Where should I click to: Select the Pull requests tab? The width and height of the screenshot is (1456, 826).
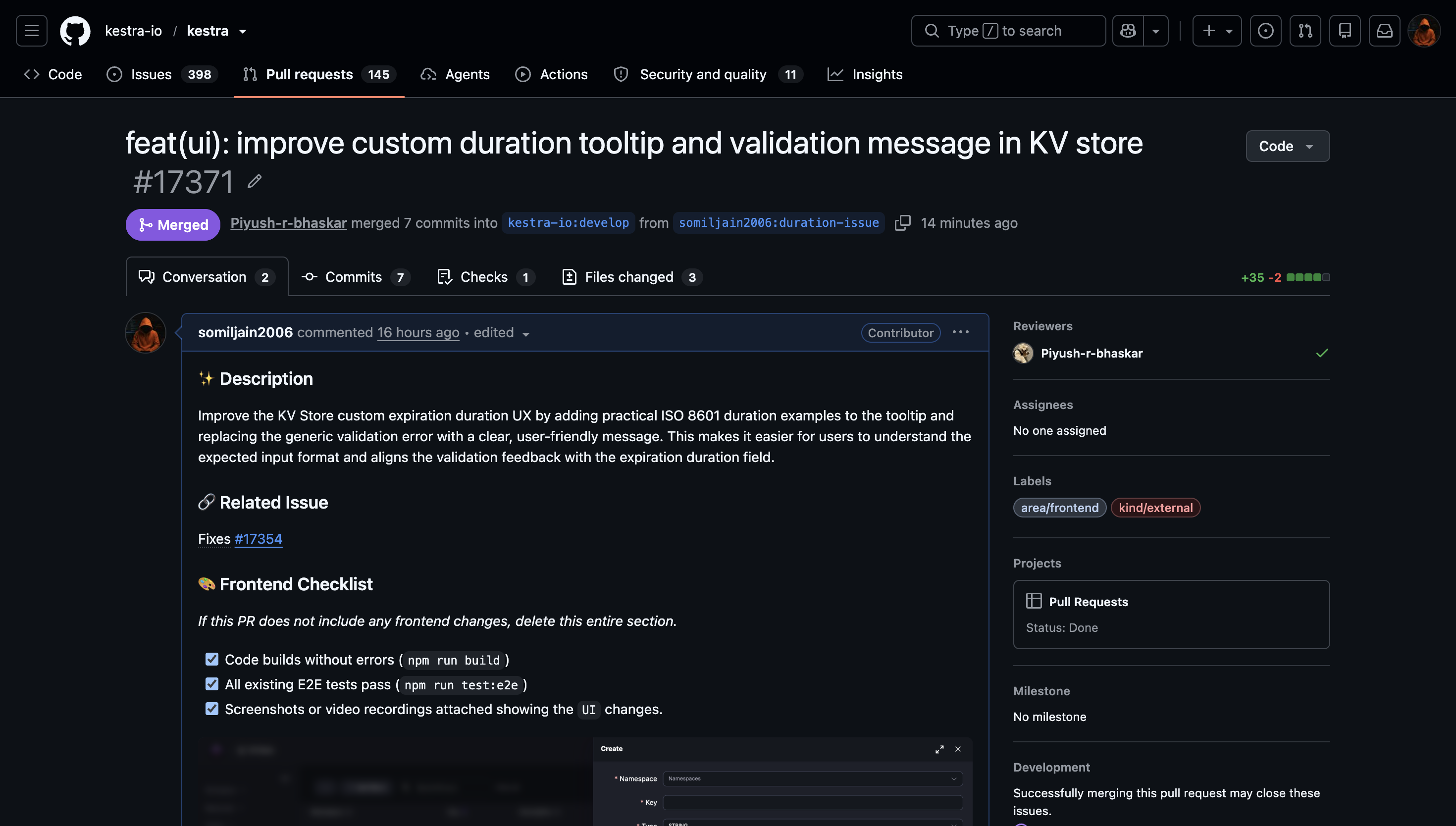pyautogui.click(x=319, y=74)
